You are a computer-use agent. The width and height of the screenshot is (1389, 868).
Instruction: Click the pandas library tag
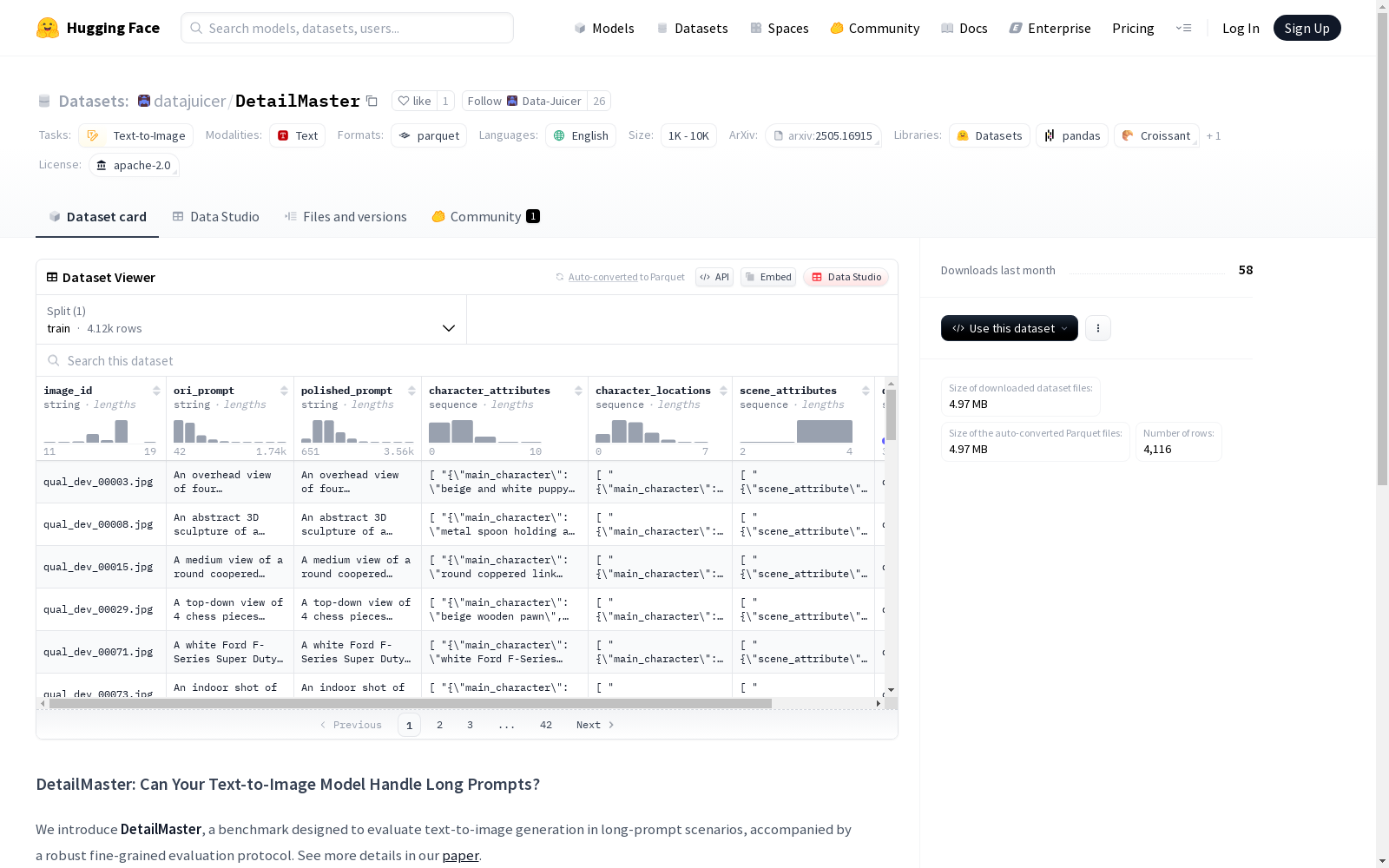point(1072,135)
